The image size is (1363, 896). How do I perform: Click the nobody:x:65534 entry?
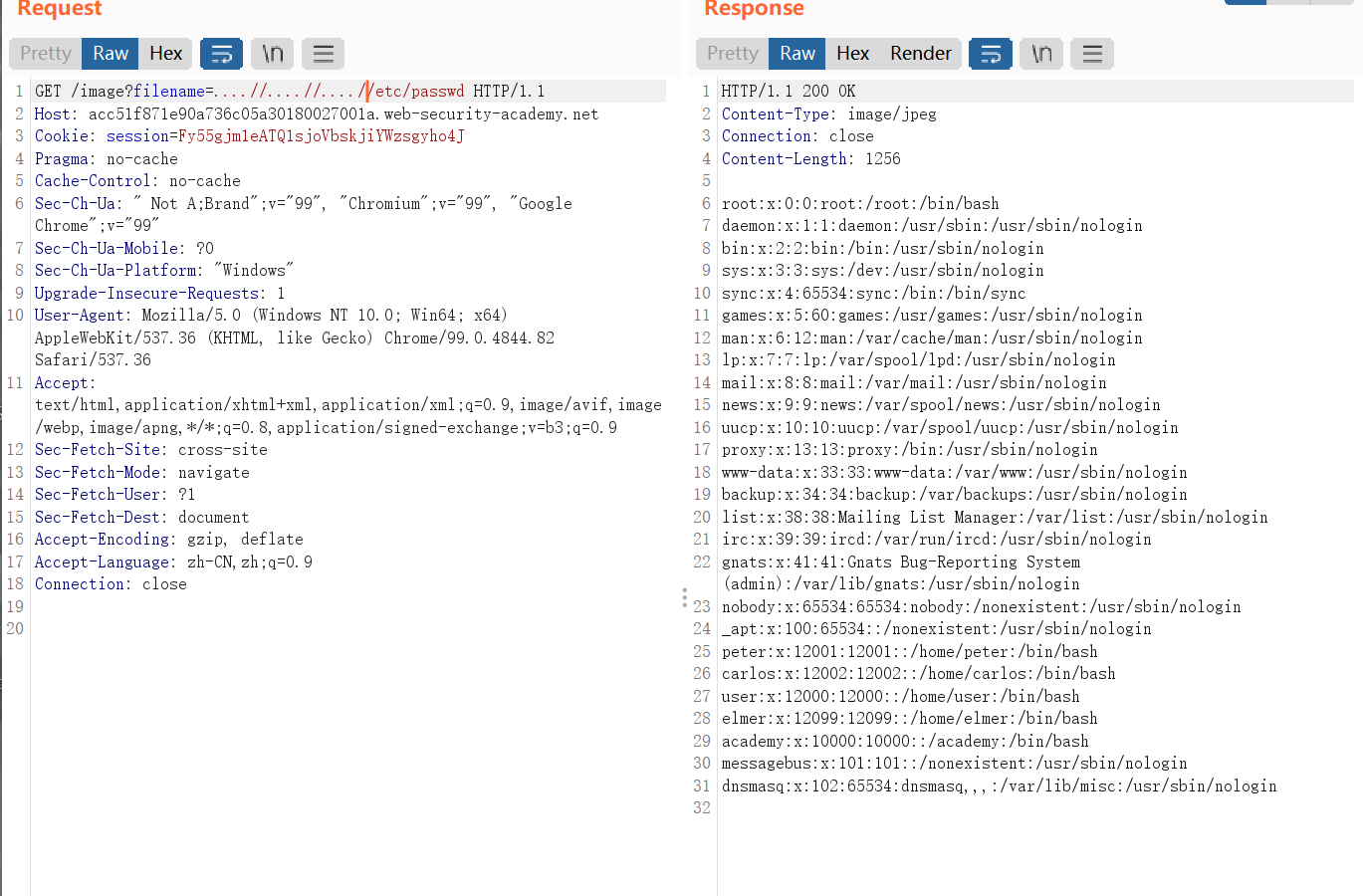pos(982,607)
